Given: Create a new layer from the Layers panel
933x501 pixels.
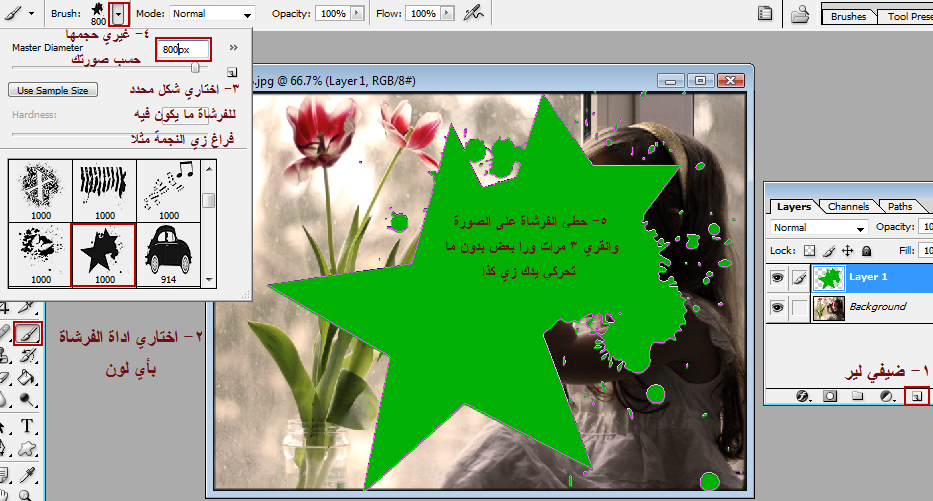Looking at the screenshot, I should [x=915, y=396].
